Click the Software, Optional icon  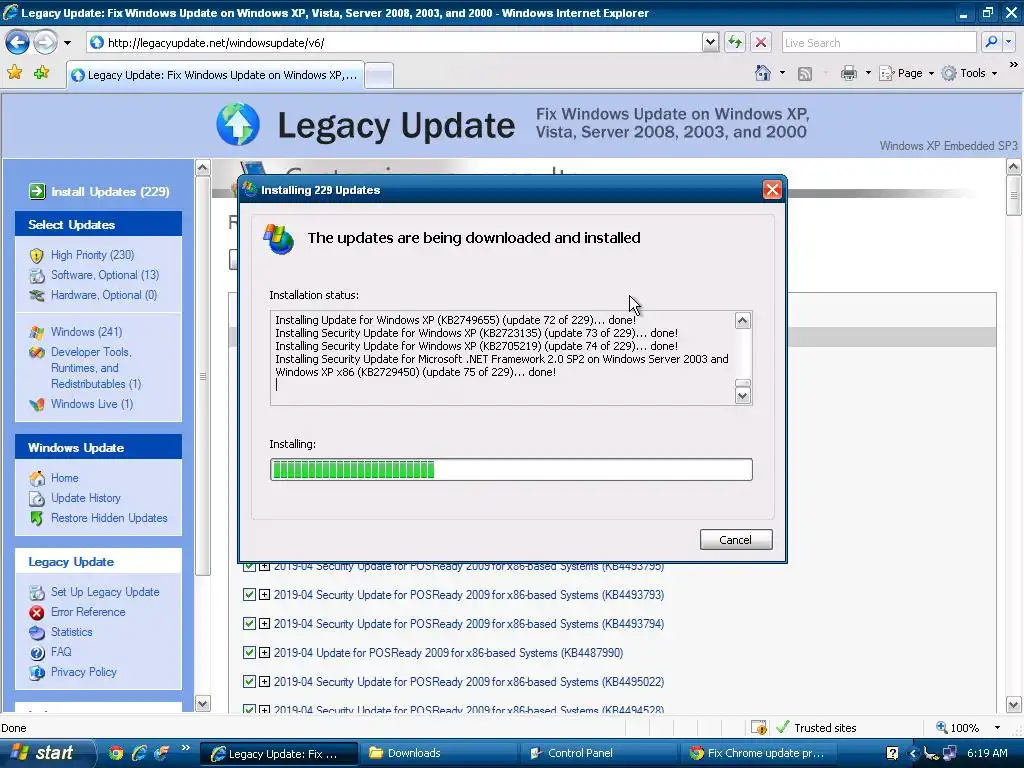point(37,276)
